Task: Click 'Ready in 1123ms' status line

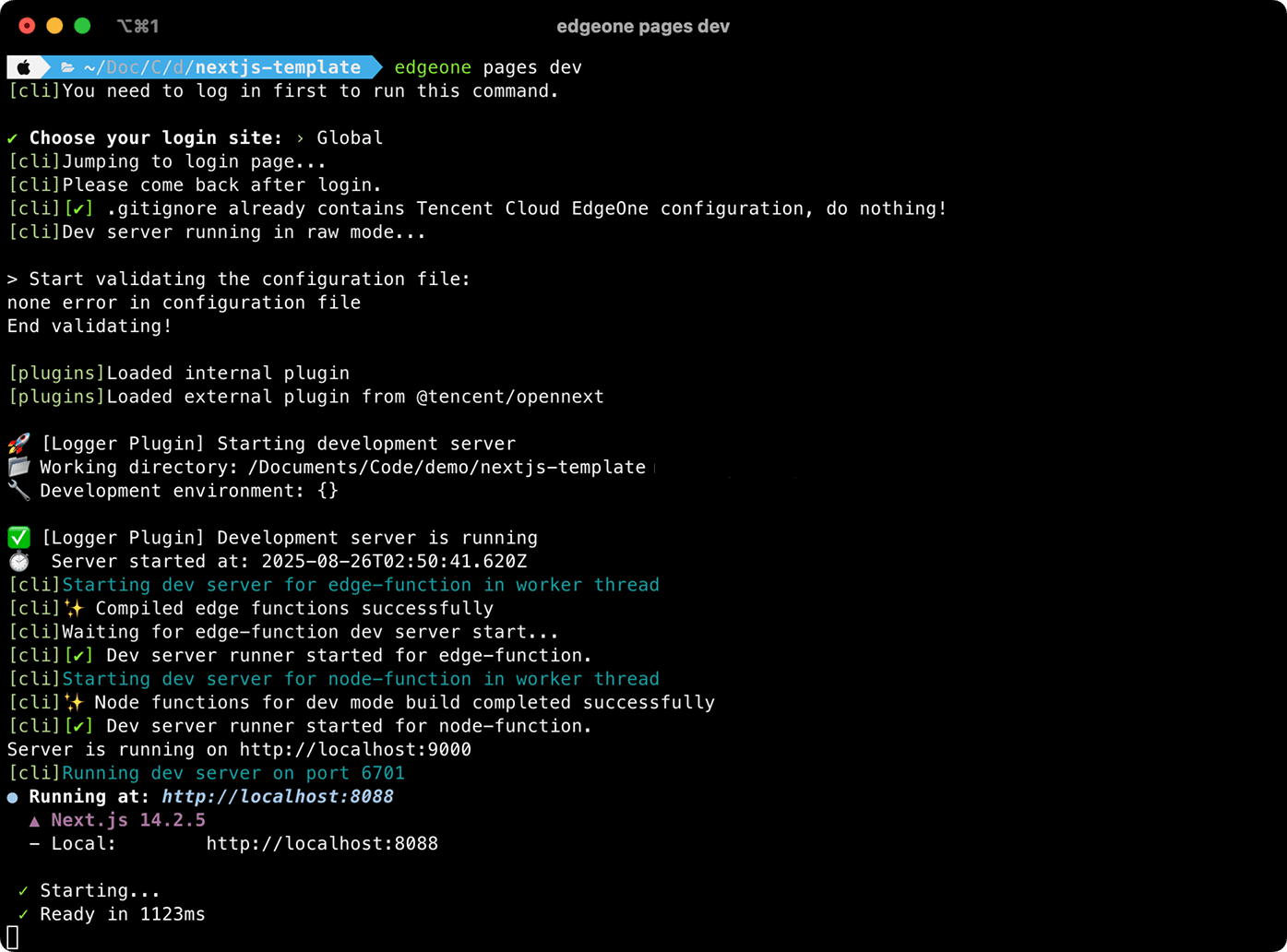Action: [123, 914]
